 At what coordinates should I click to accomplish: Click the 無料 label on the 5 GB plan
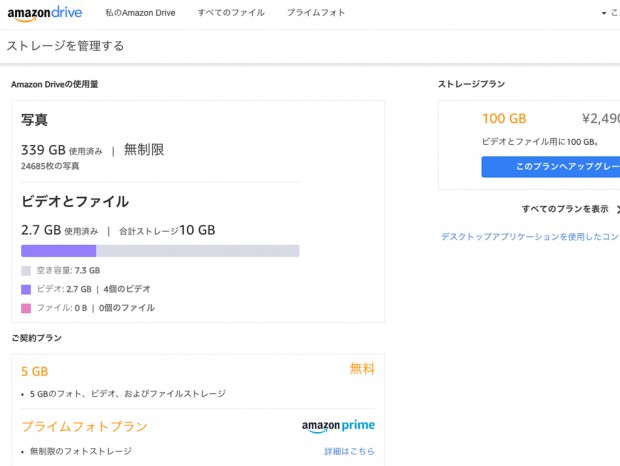click(x=362, y=369)
